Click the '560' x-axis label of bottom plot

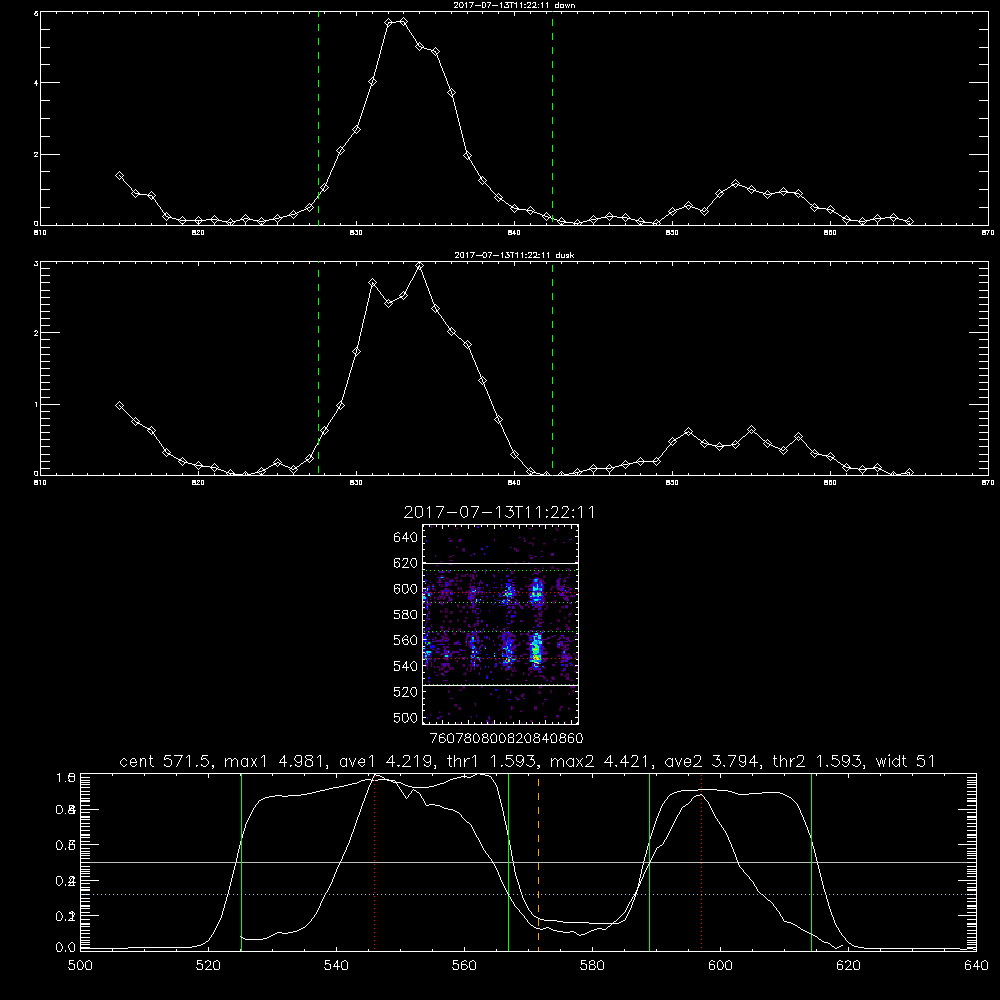(x=464, y=966)
